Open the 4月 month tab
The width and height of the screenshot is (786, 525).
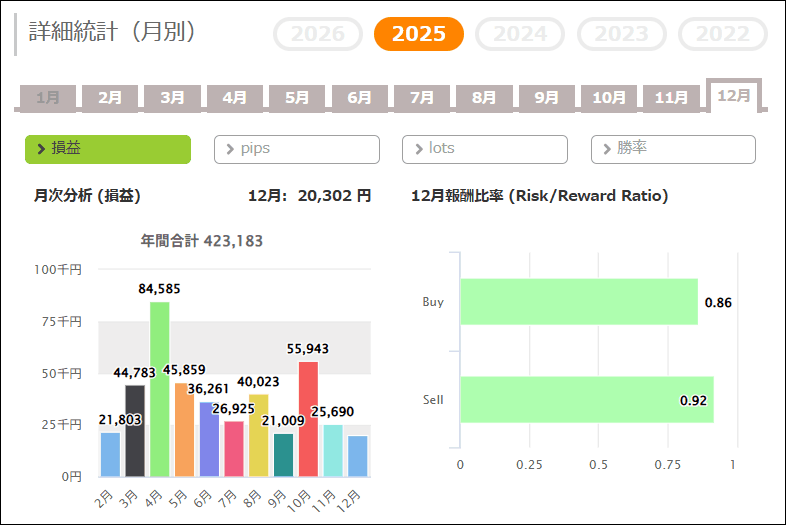click(x=235, y=98)
